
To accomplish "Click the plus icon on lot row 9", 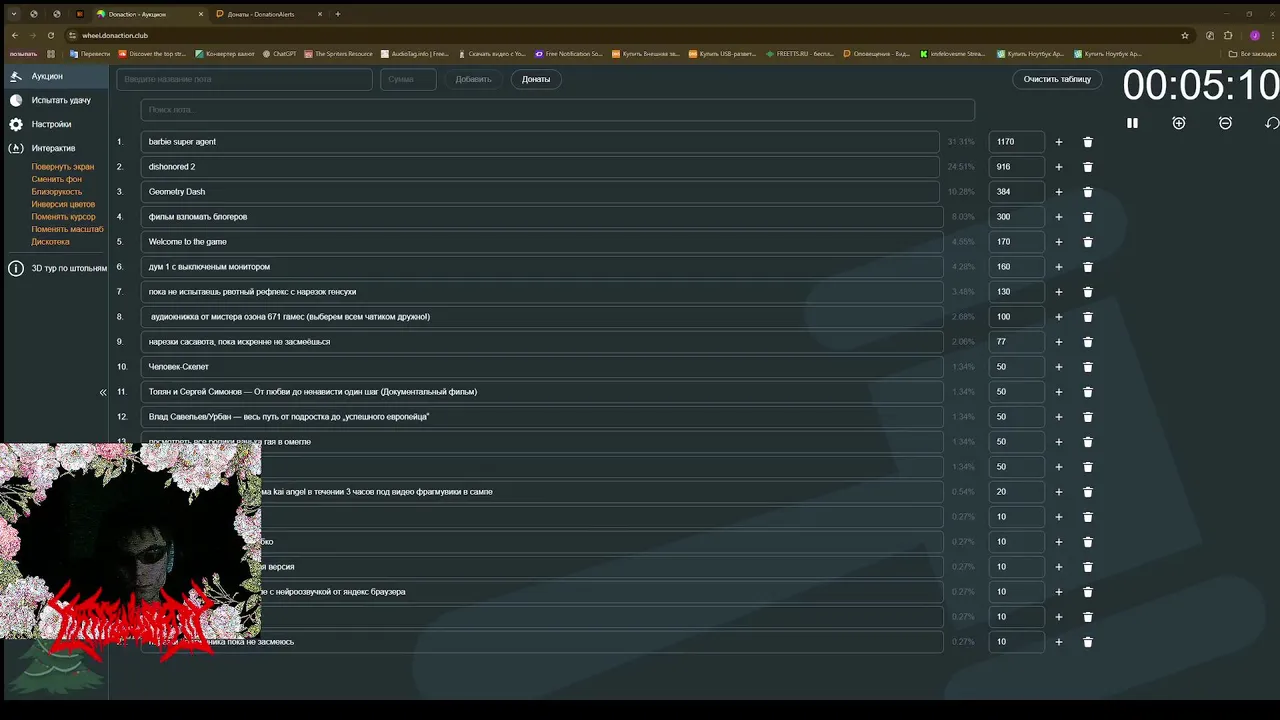I will pyautogui.click(x=1059, y=342).
